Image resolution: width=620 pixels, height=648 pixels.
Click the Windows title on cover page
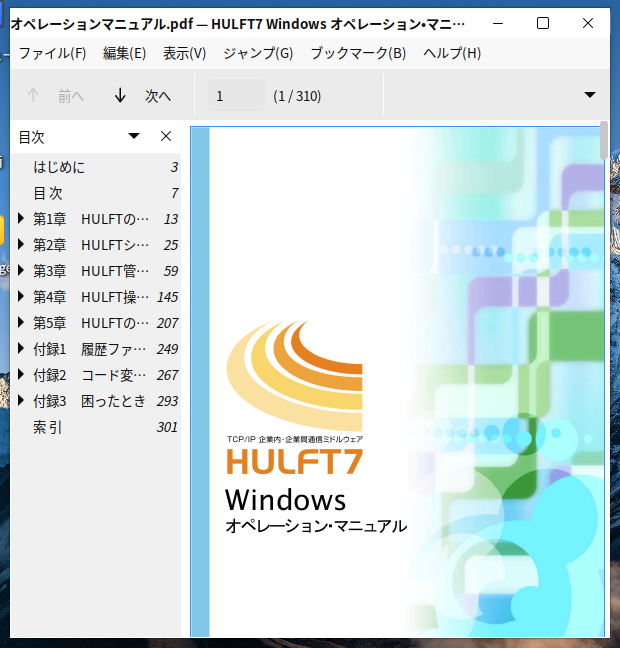pos(285,500)
